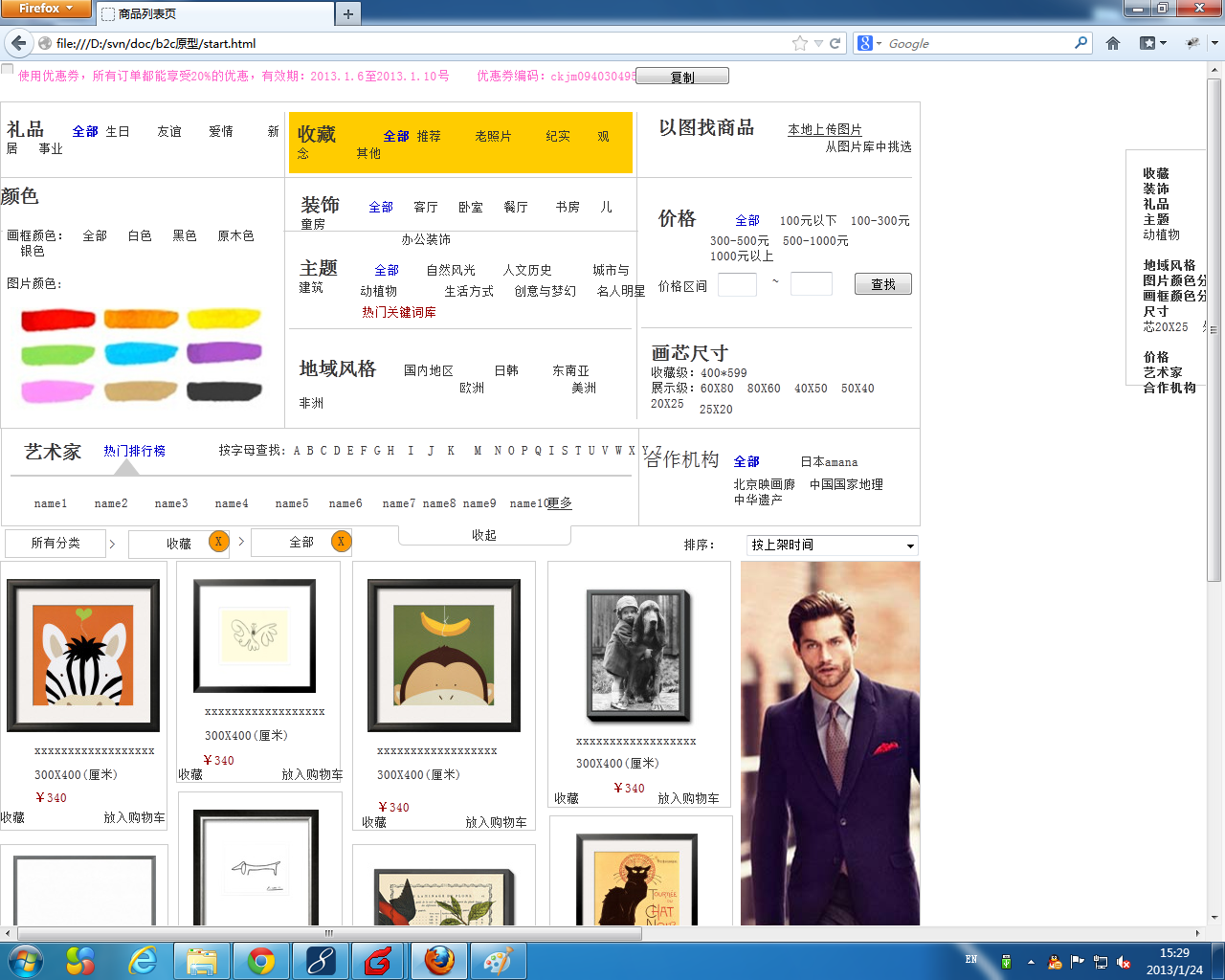Select 老照片 in the 收藏 category

click(x=493, y=136)
